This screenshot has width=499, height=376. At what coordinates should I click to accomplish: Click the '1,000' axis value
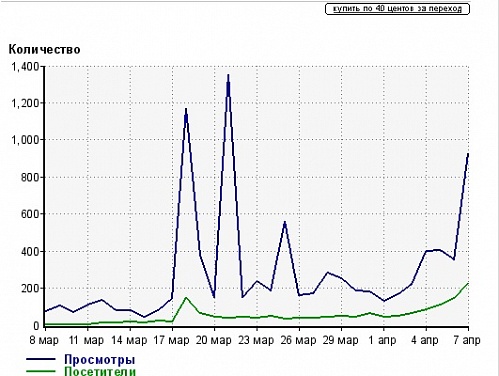pyautogui.click(x=25, y=140)
